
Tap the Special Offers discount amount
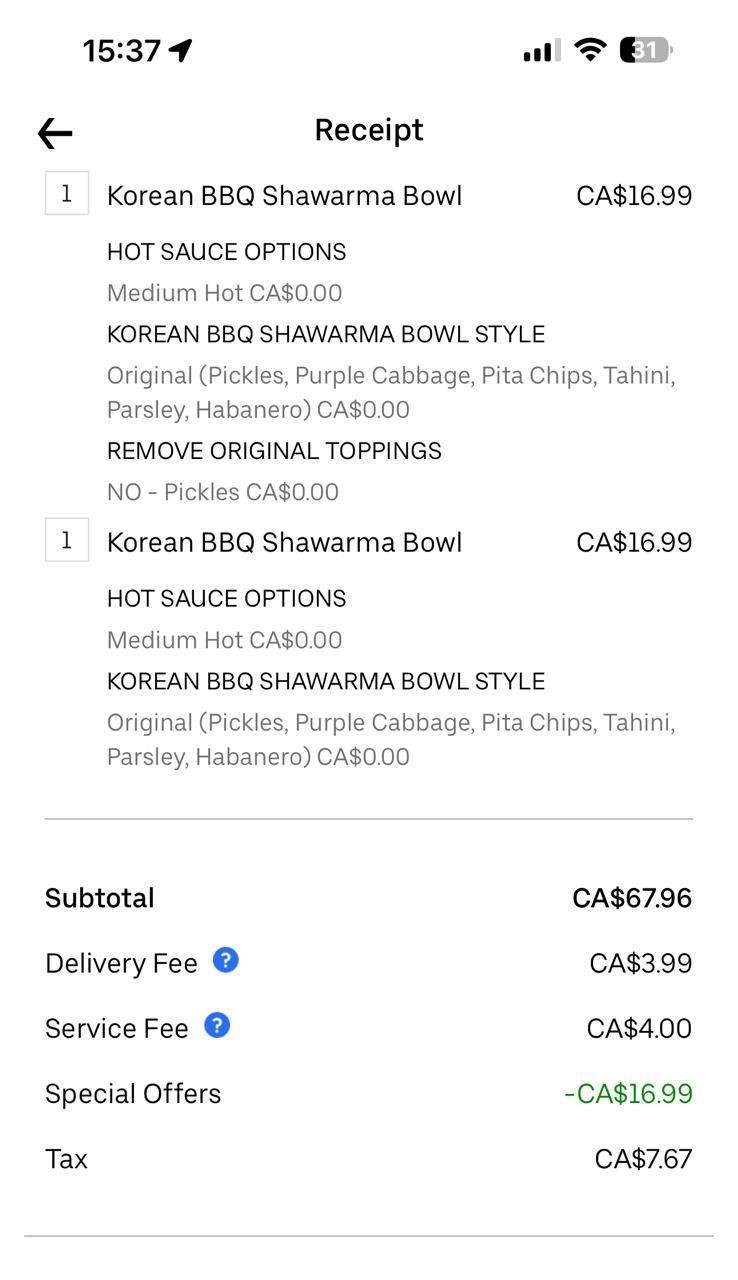click(628, 1093)
